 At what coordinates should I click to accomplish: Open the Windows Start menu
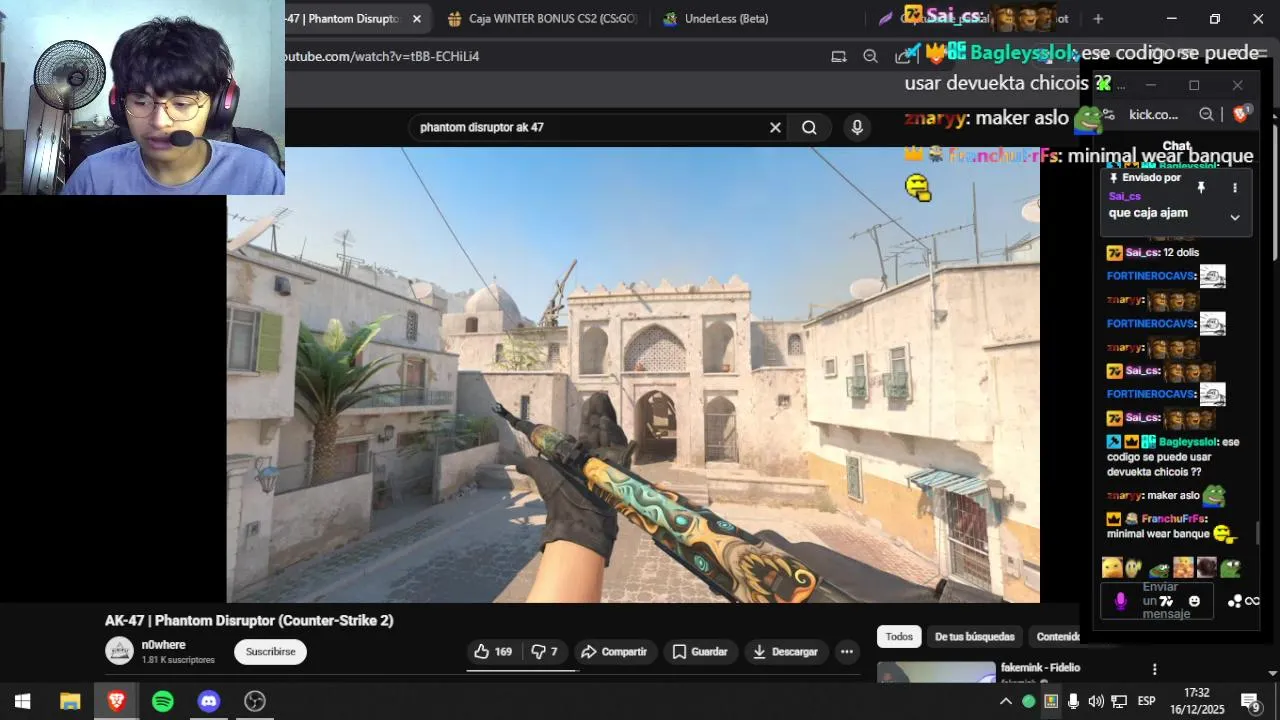[22, 701]
